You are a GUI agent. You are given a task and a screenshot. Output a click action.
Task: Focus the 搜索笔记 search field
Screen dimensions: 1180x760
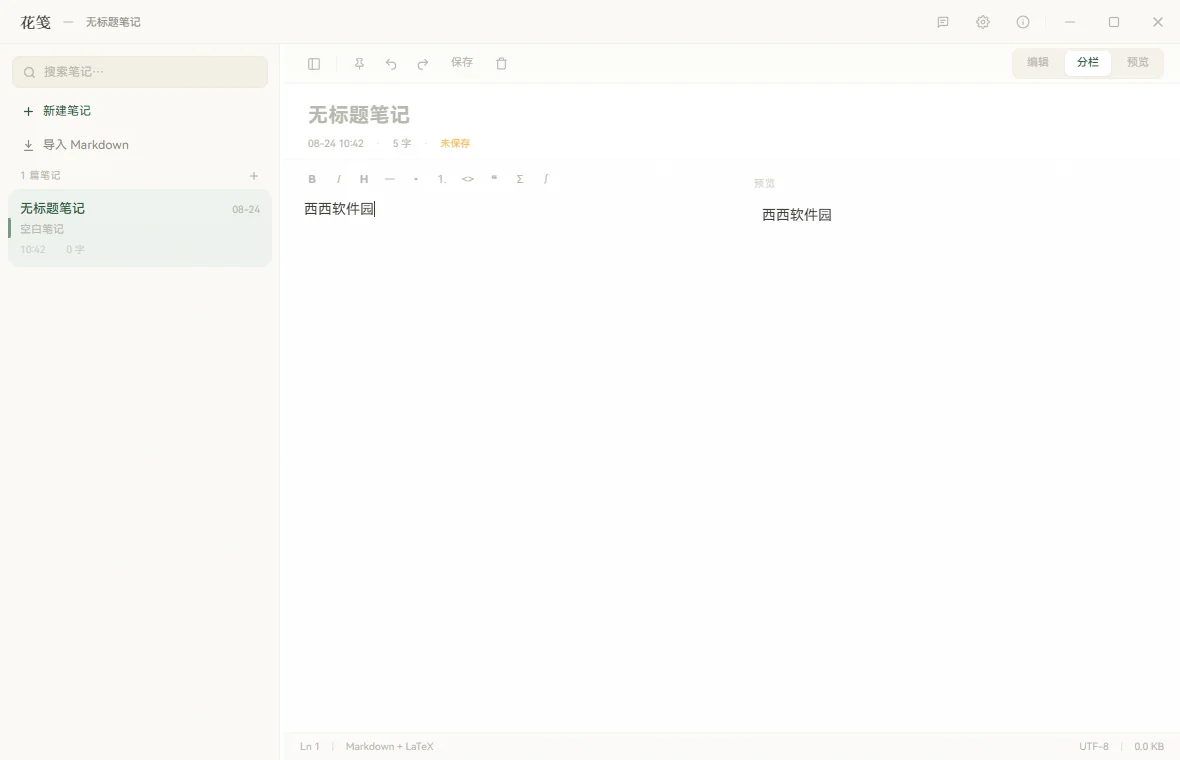(x=140, y=72)
